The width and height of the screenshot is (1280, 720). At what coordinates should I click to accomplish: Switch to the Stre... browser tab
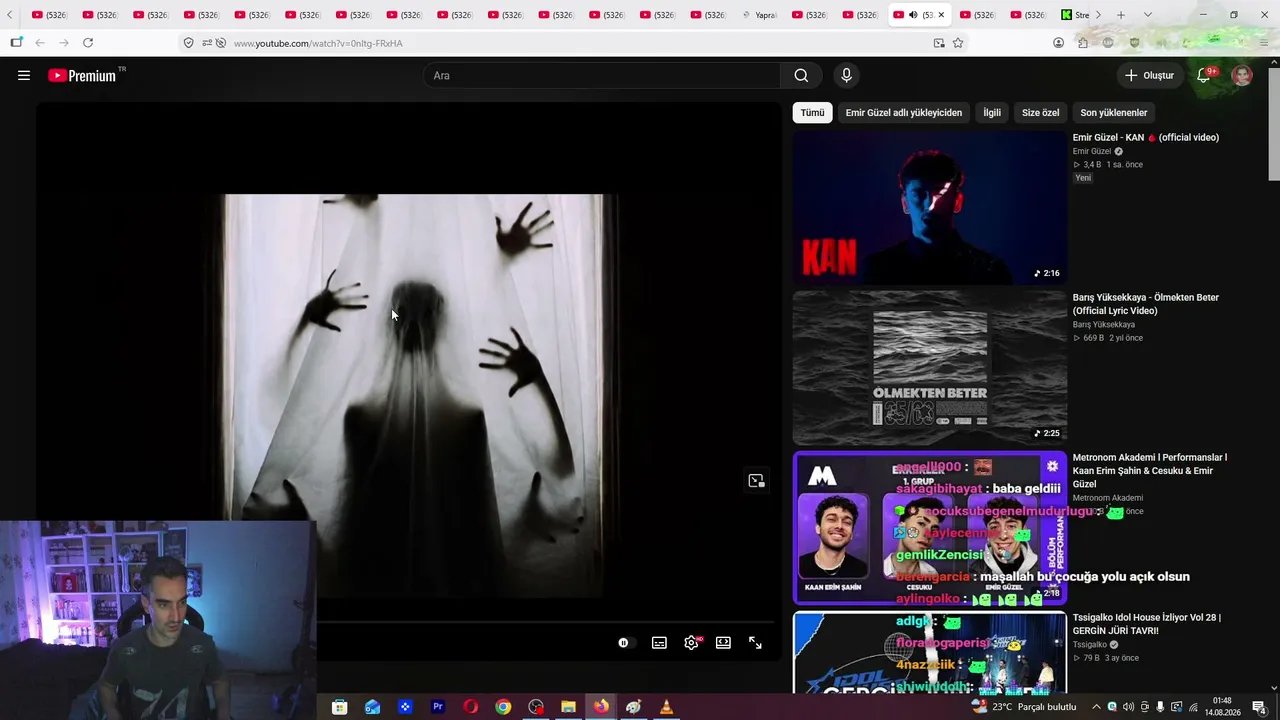(1075, 15)
